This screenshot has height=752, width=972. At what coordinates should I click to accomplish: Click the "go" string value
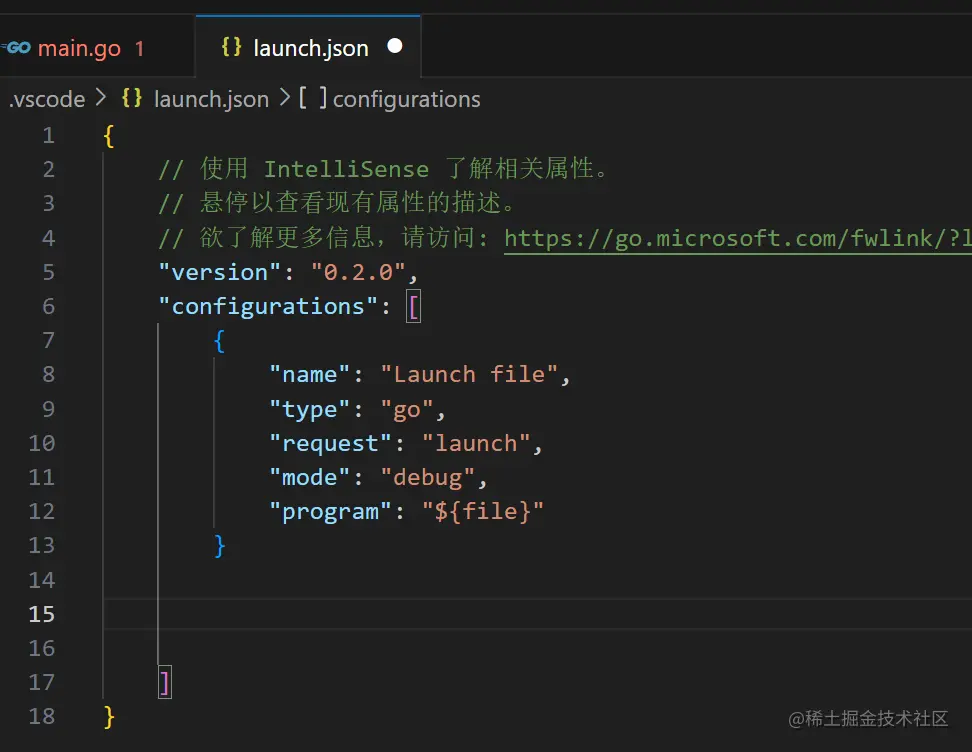coord(406,409)
